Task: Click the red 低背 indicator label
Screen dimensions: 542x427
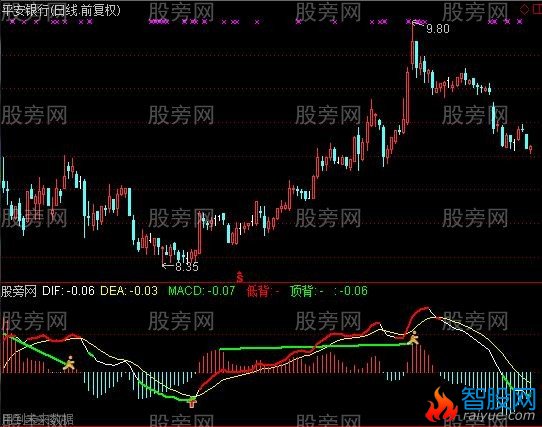Action: click(x=258, y=291)
